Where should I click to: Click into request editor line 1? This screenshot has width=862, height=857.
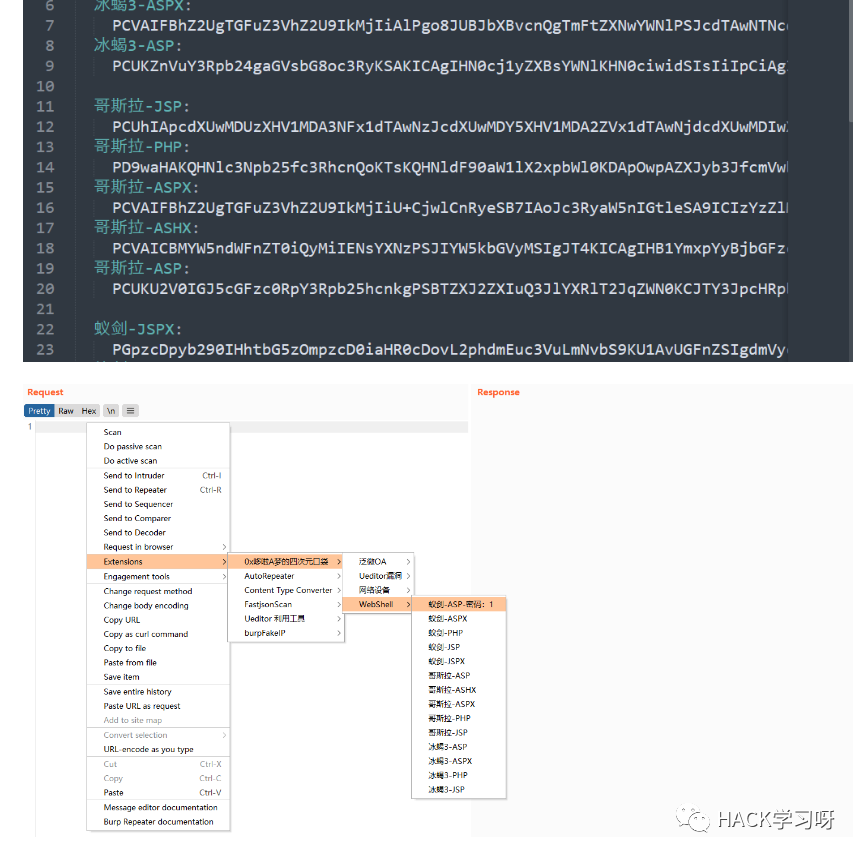click(252, 427)
